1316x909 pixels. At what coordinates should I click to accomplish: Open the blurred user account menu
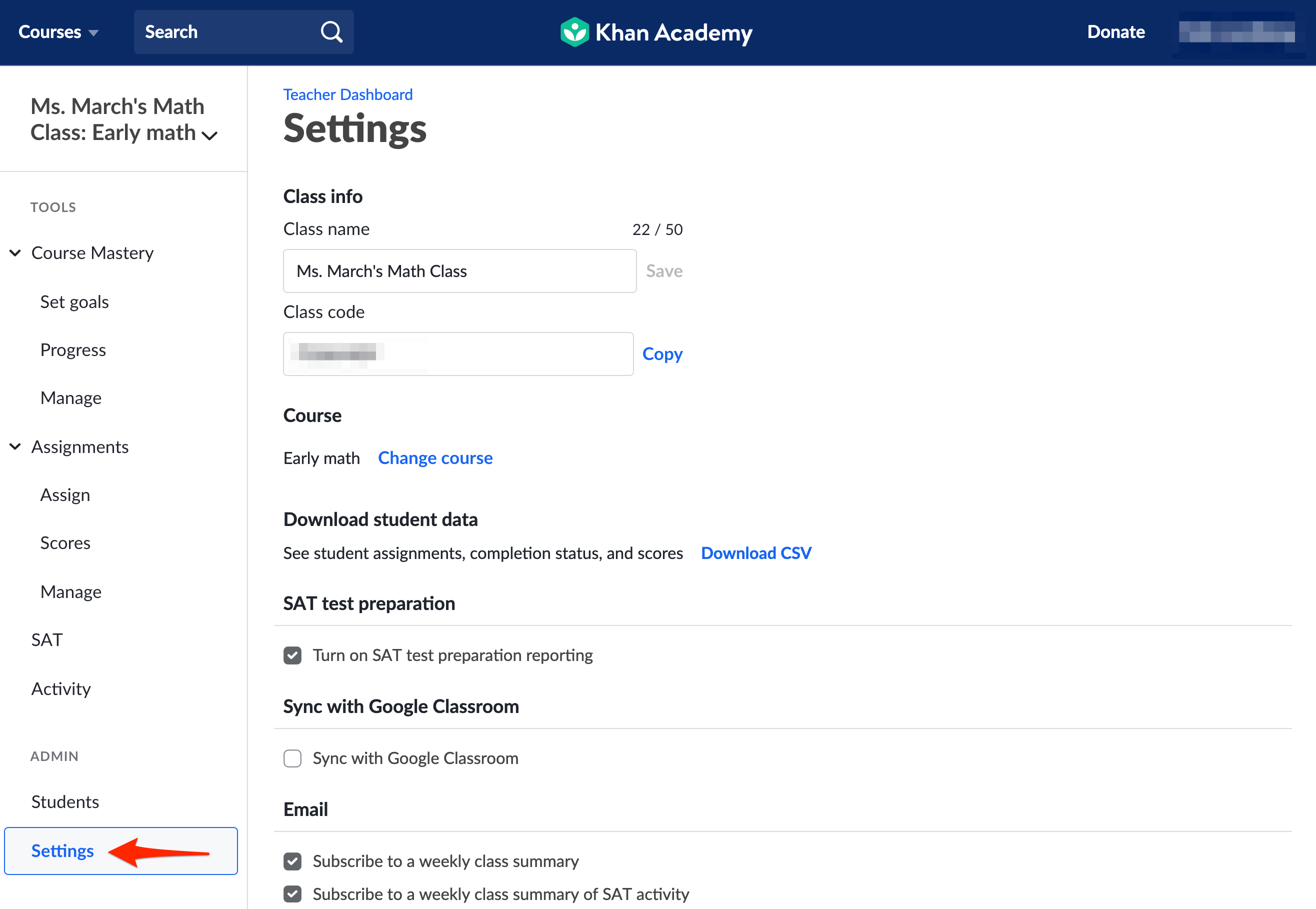coord(1237,32)
